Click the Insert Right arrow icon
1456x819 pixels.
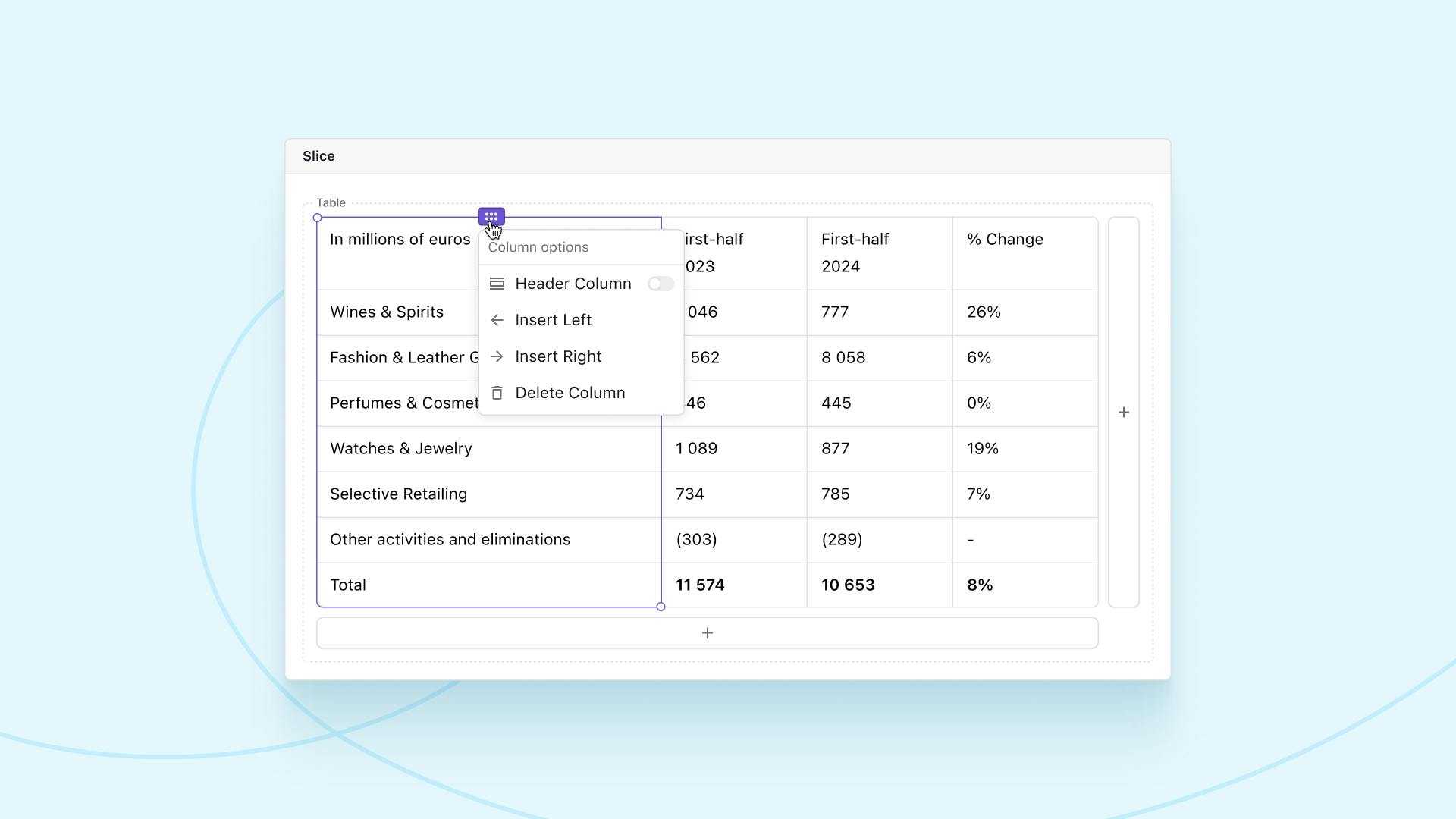pos(497,356)
